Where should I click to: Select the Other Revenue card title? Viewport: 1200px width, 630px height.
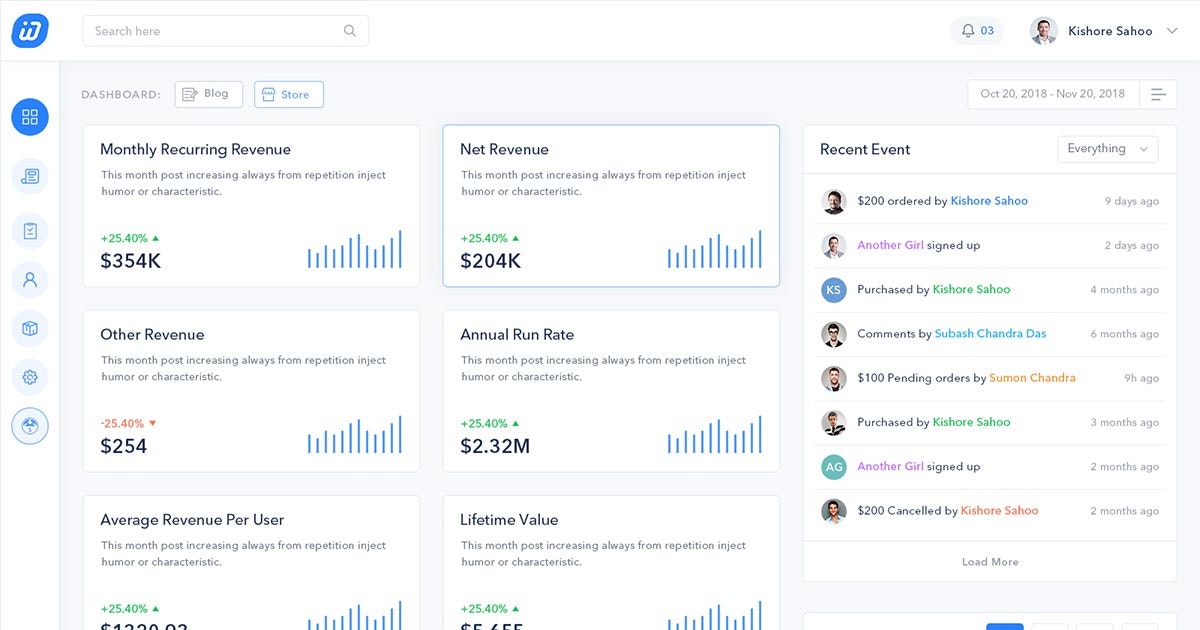pos(152,335)
